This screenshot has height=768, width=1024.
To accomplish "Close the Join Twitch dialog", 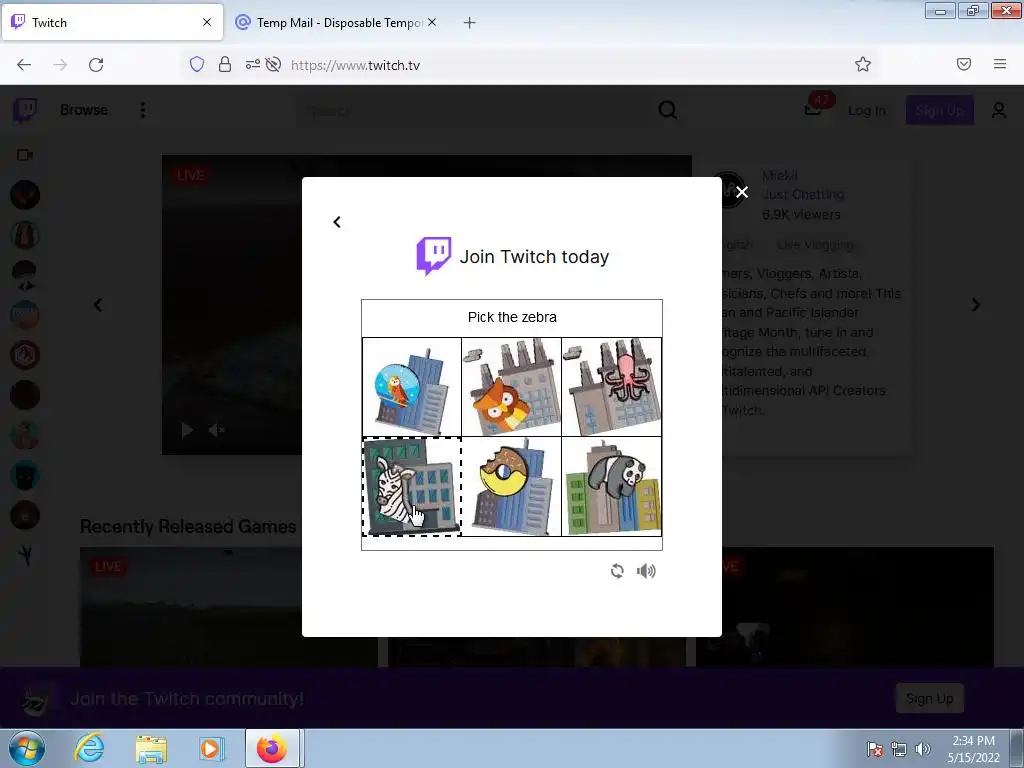I will pyautogui.click(x=742, y=192).
